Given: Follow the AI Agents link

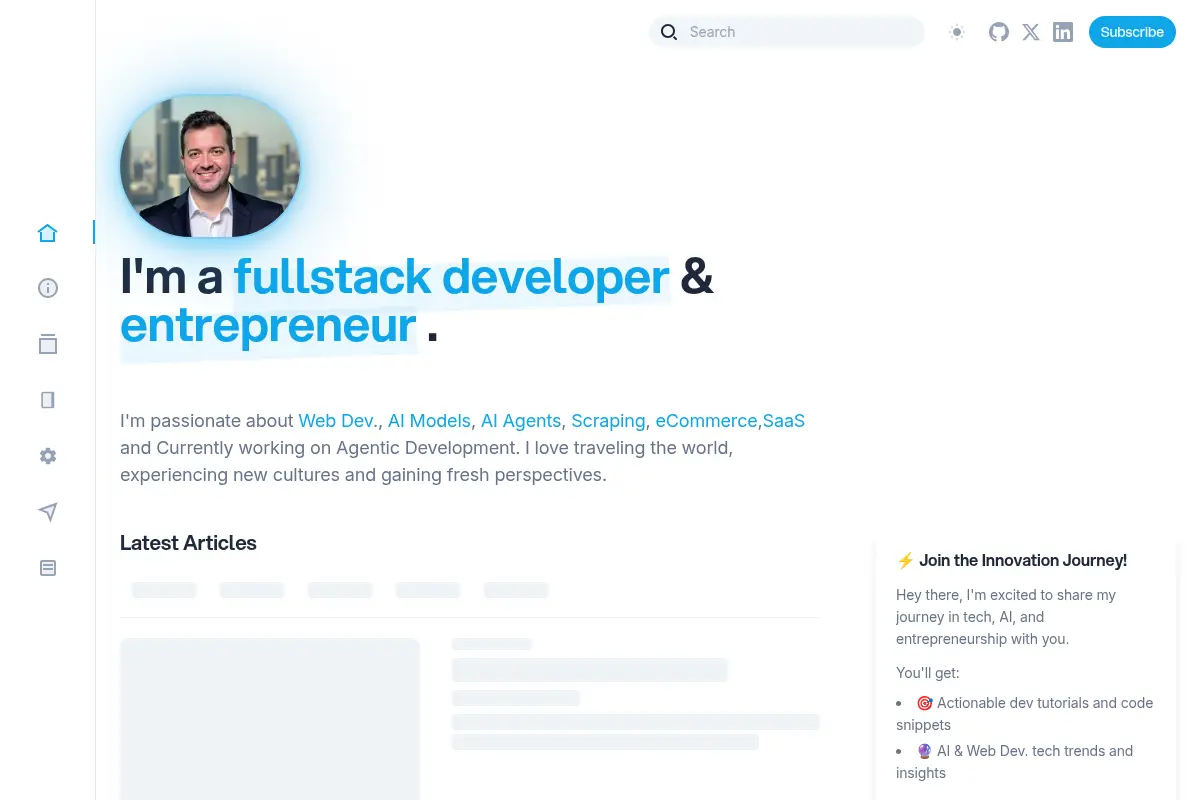Looking at the screenshot, I should (x=521, y=421).
